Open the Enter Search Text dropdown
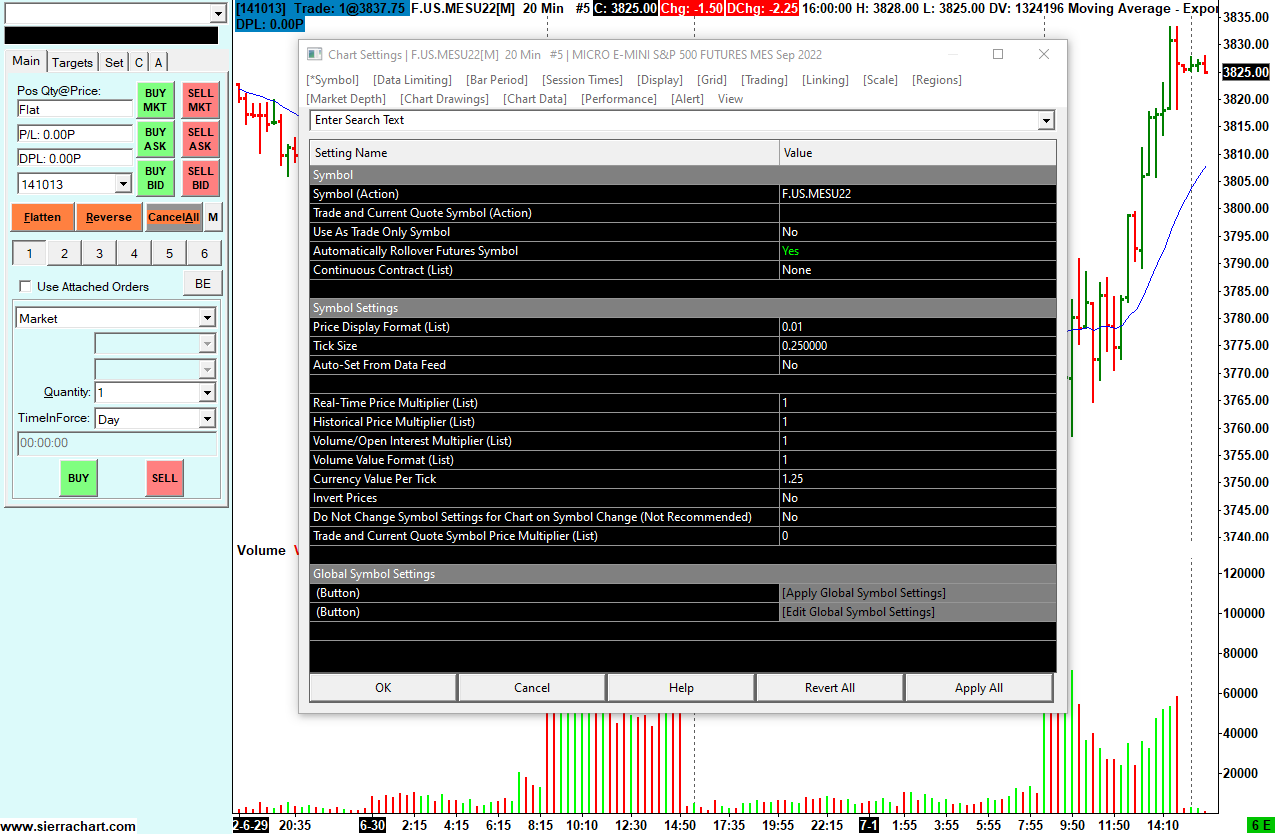This screenshot has height=834, width=1276. [x=1046, y=120]
